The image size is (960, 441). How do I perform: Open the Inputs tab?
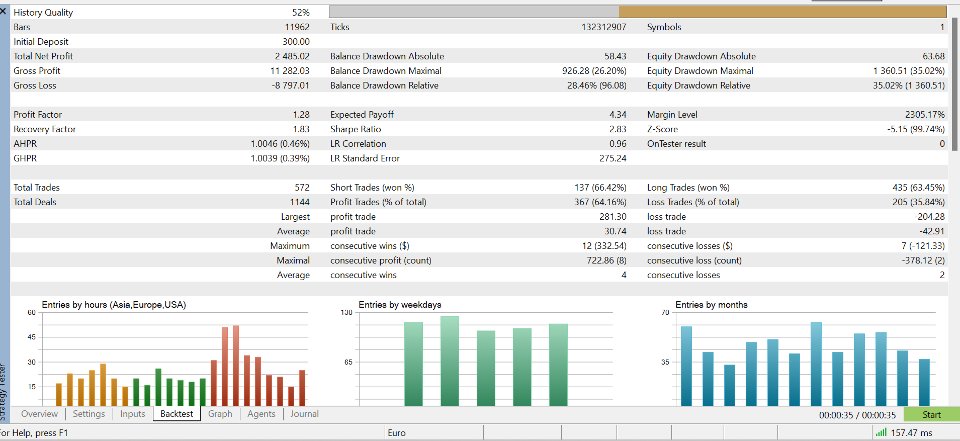click(x=132, y=414)
